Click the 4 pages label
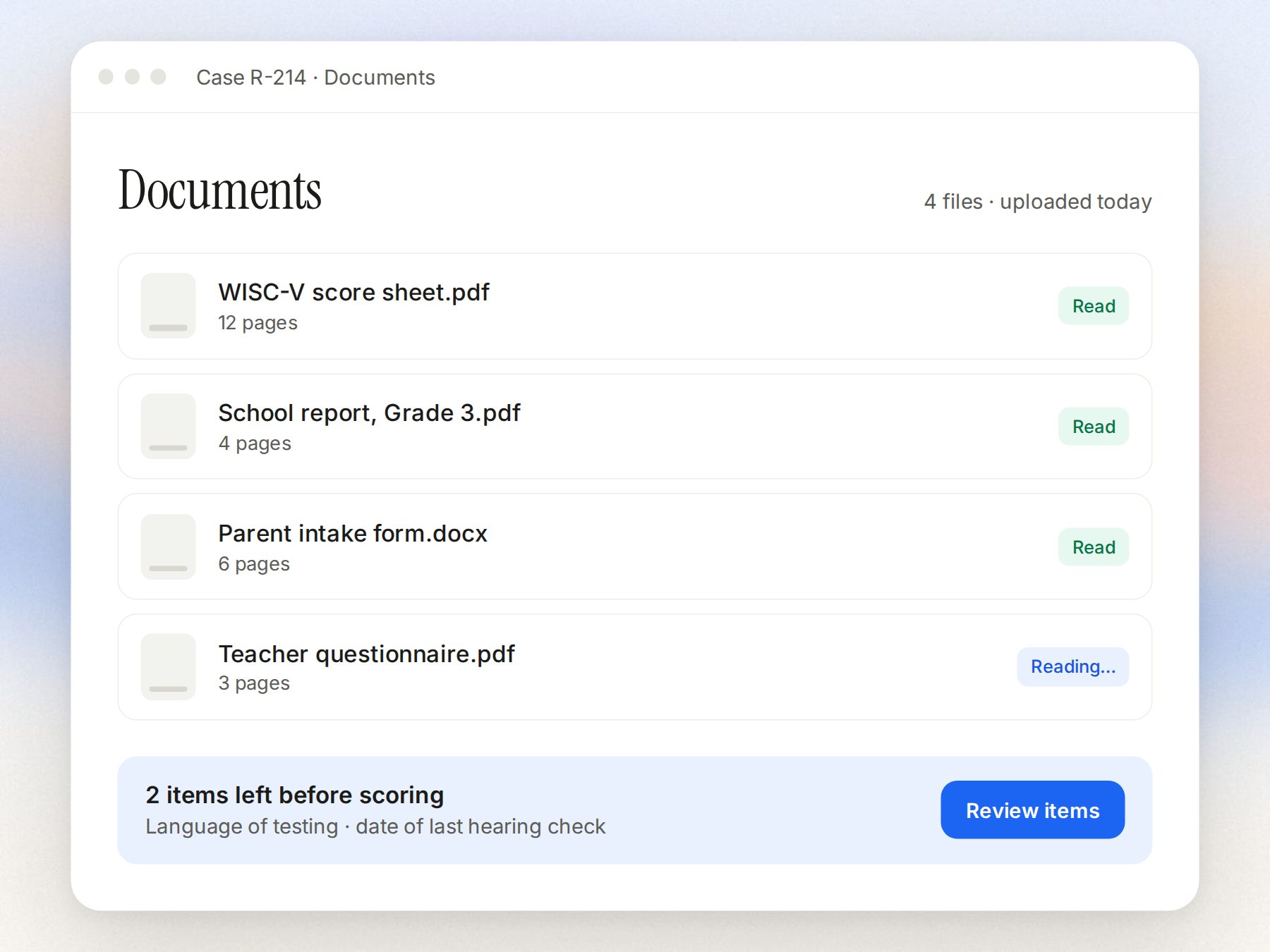Screen dimensions: 1270x952 click(x=255, y=444)
